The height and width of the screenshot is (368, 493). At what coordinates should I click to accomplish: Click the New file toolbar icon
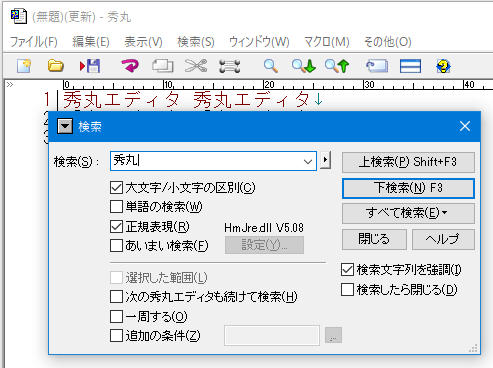click(24, 66)
